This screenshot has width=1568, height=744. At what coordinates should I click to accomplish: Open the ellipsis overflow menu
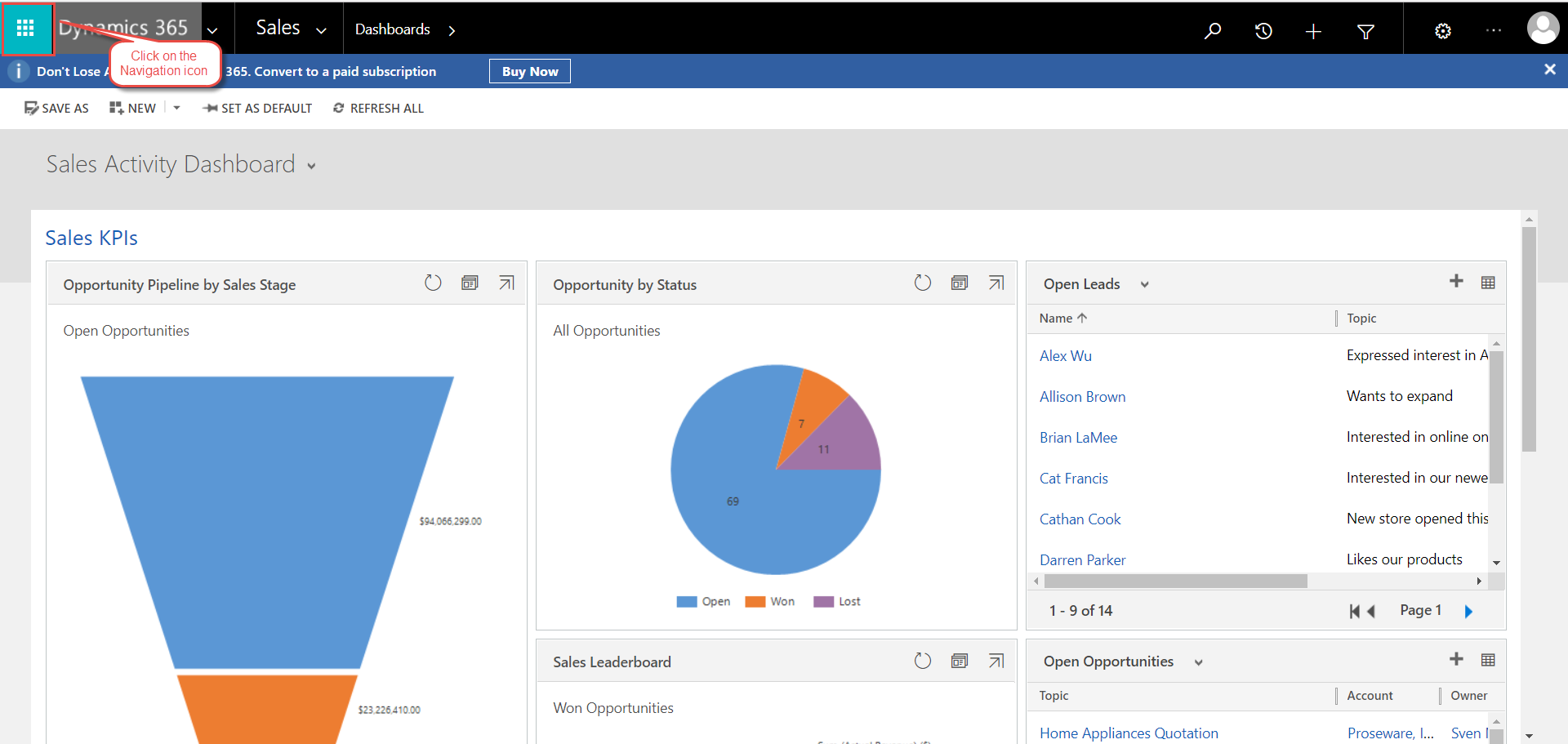tap(1494, 30)
